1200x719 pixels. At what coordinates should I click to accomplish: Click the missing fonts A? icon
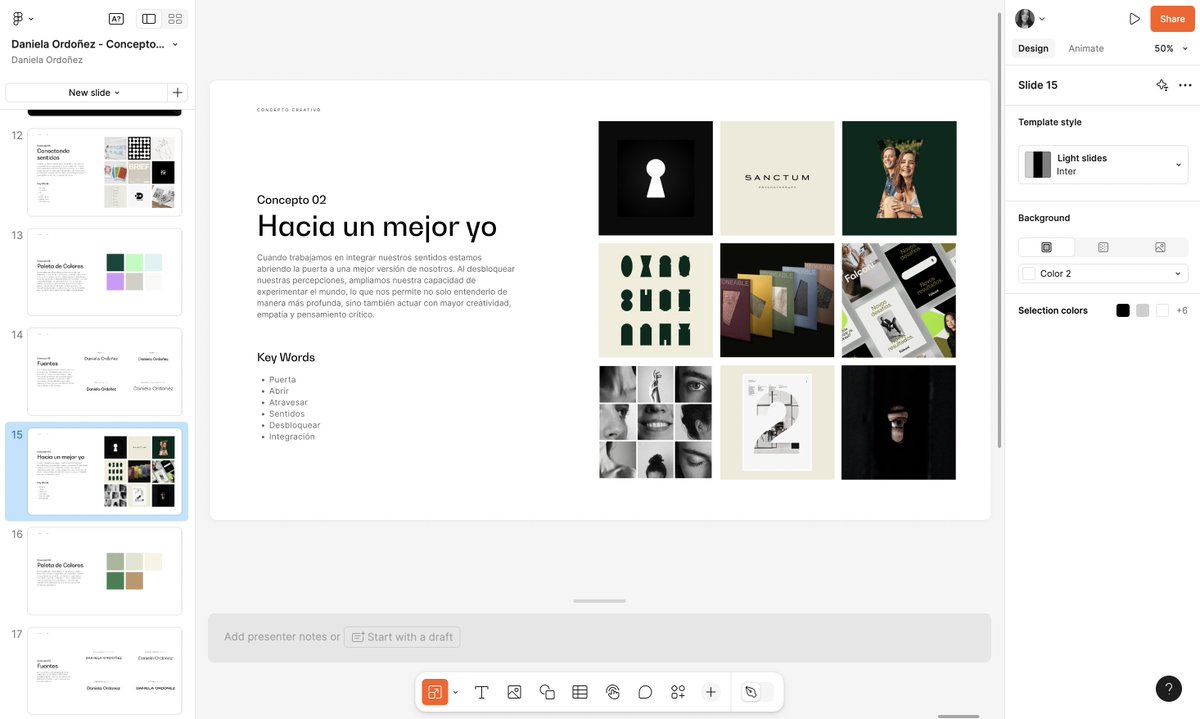(116, 18)
